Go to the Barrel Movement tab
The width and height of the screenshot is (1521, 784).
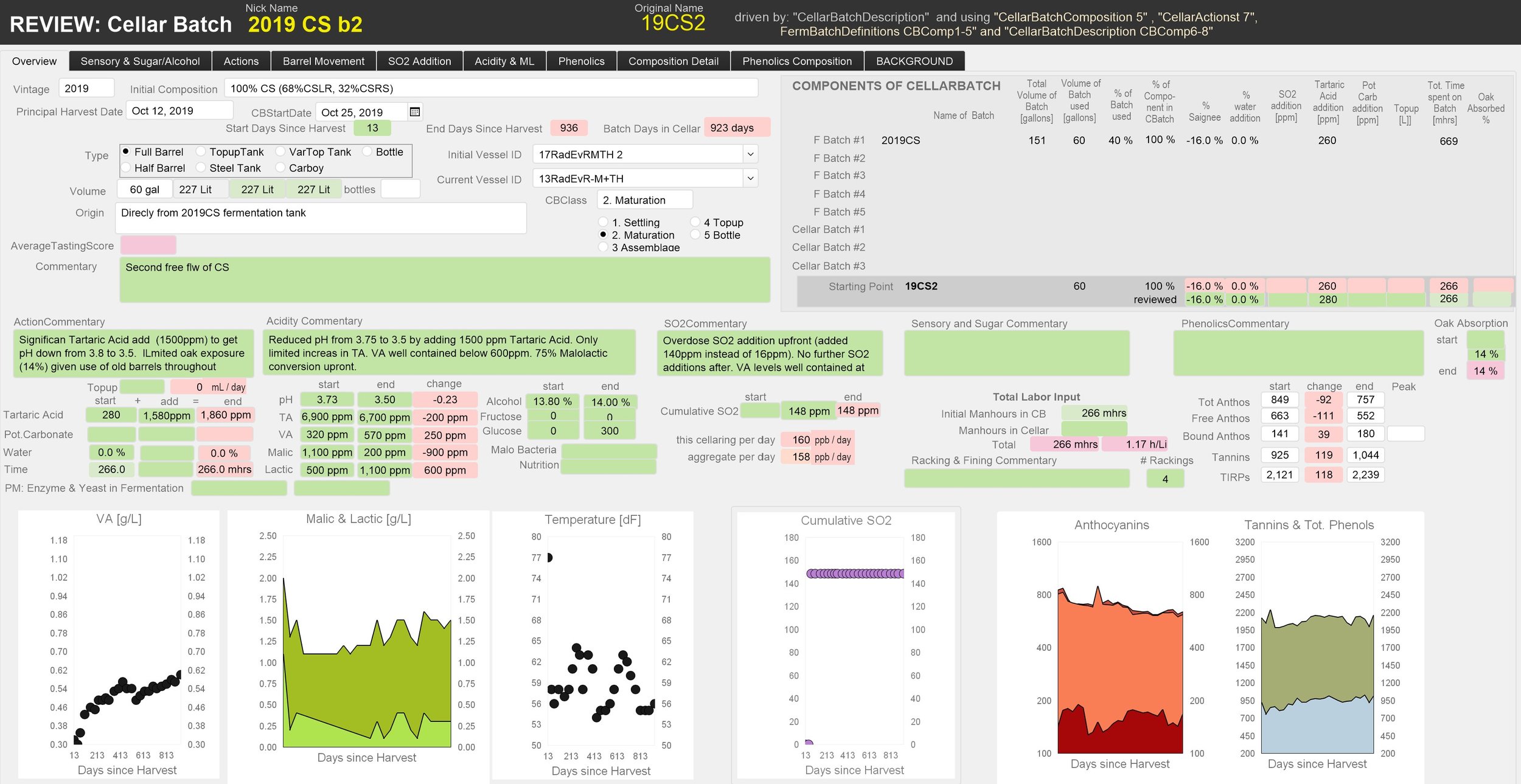tap(324, 61)
